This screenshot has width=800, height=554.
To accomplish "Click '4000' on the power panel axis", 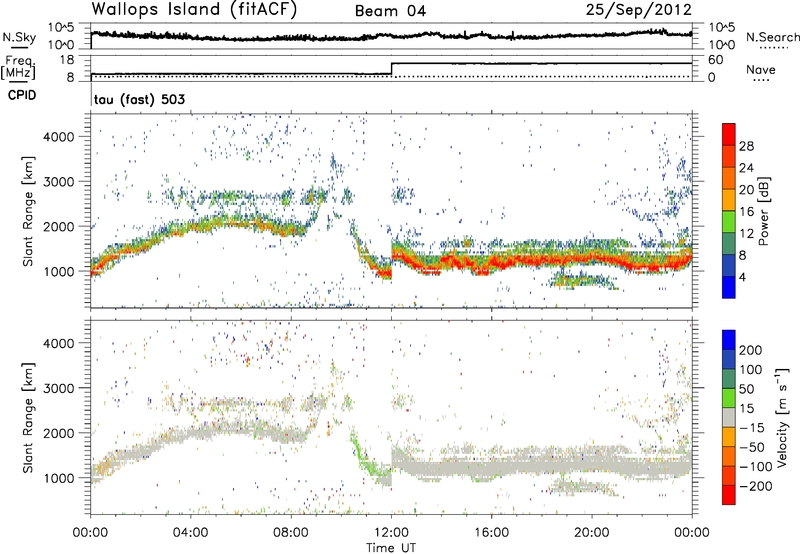I will pyautogui.click(x=58, y=137).
